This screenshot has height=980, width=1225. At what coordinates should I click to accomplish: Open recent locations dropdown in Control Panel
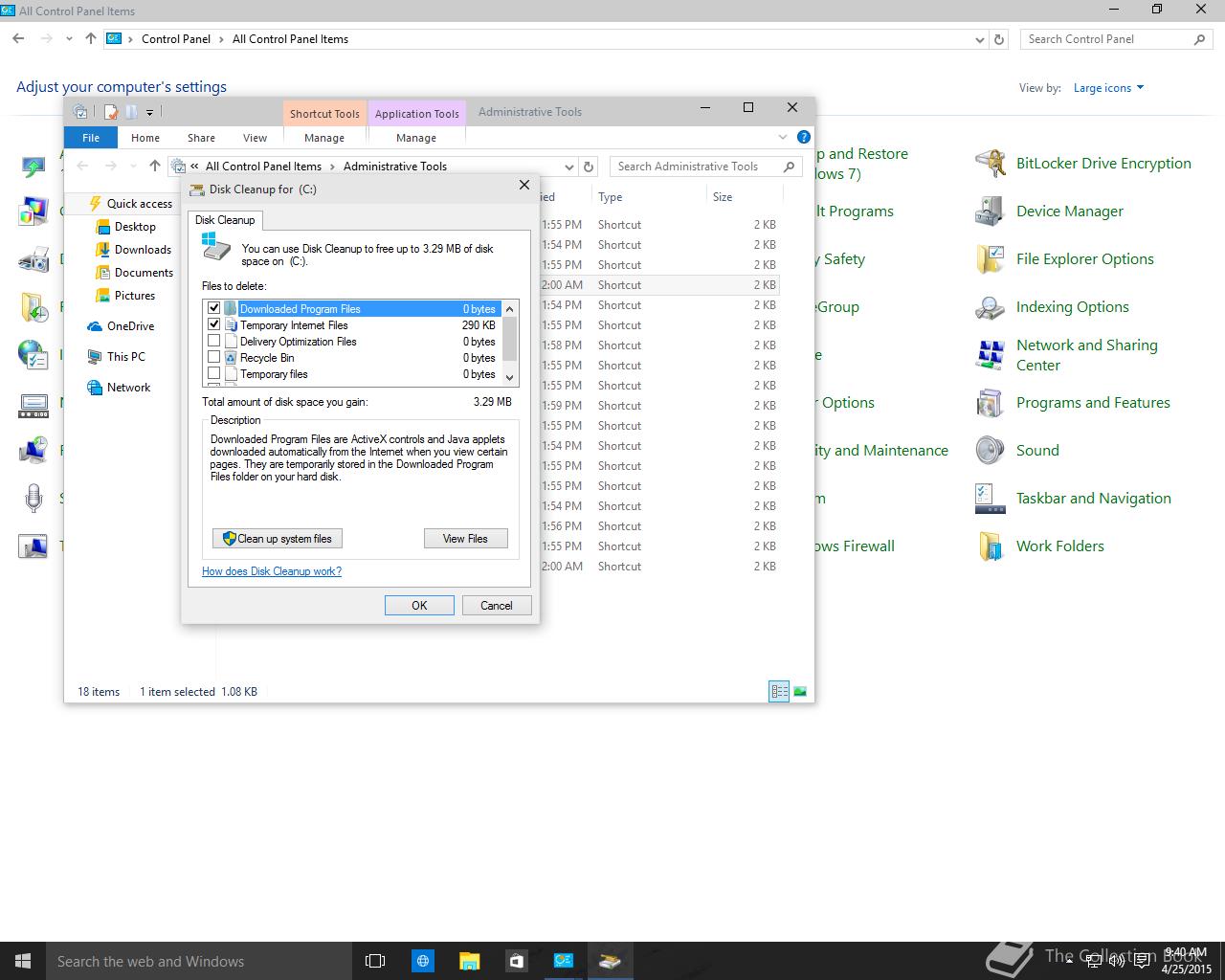(69, 39)
